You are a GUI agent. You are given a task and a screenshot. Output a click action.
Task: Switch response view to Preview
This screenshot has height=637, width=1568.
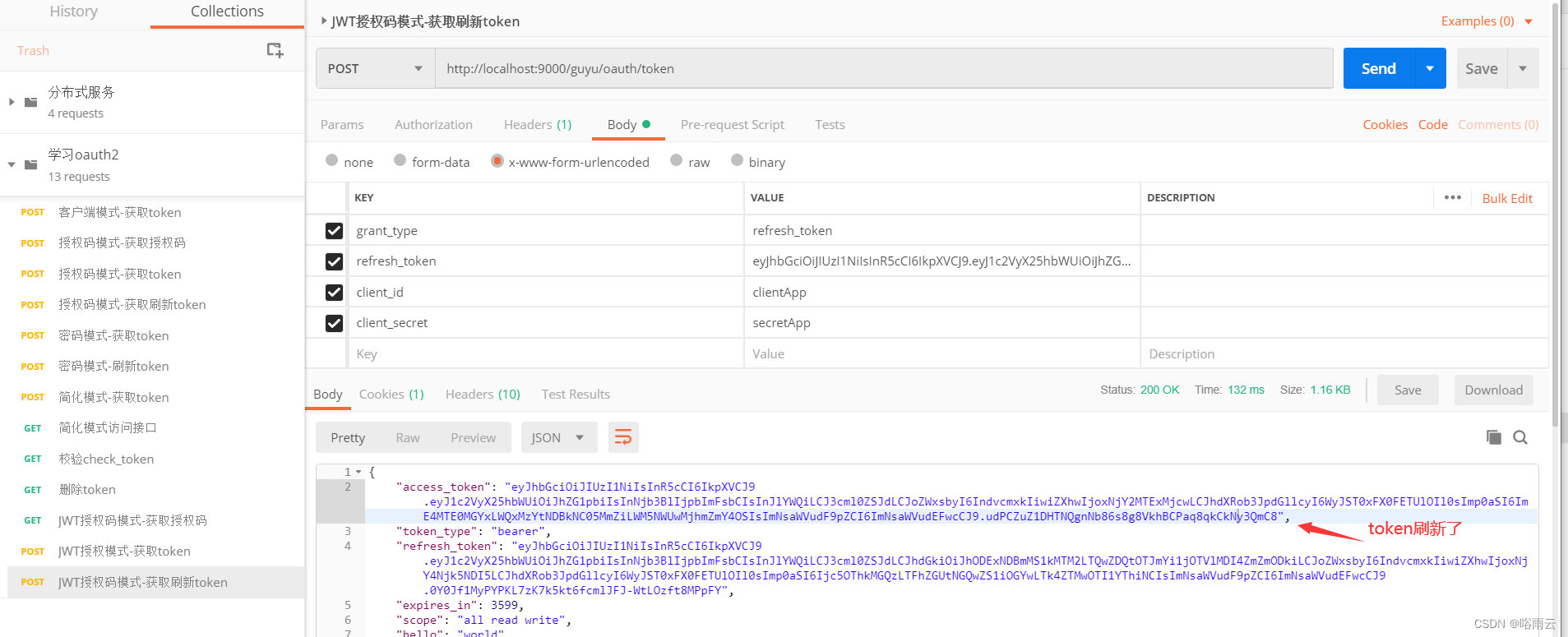coord(473,437)
